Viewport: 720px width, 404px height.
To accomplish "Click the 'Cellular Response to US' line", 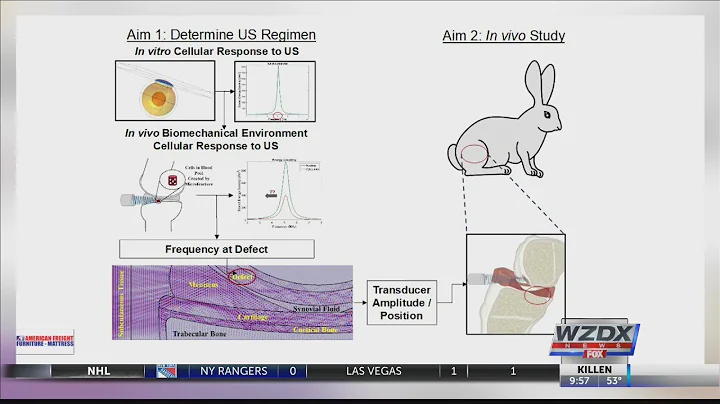I will click(216, 146).
